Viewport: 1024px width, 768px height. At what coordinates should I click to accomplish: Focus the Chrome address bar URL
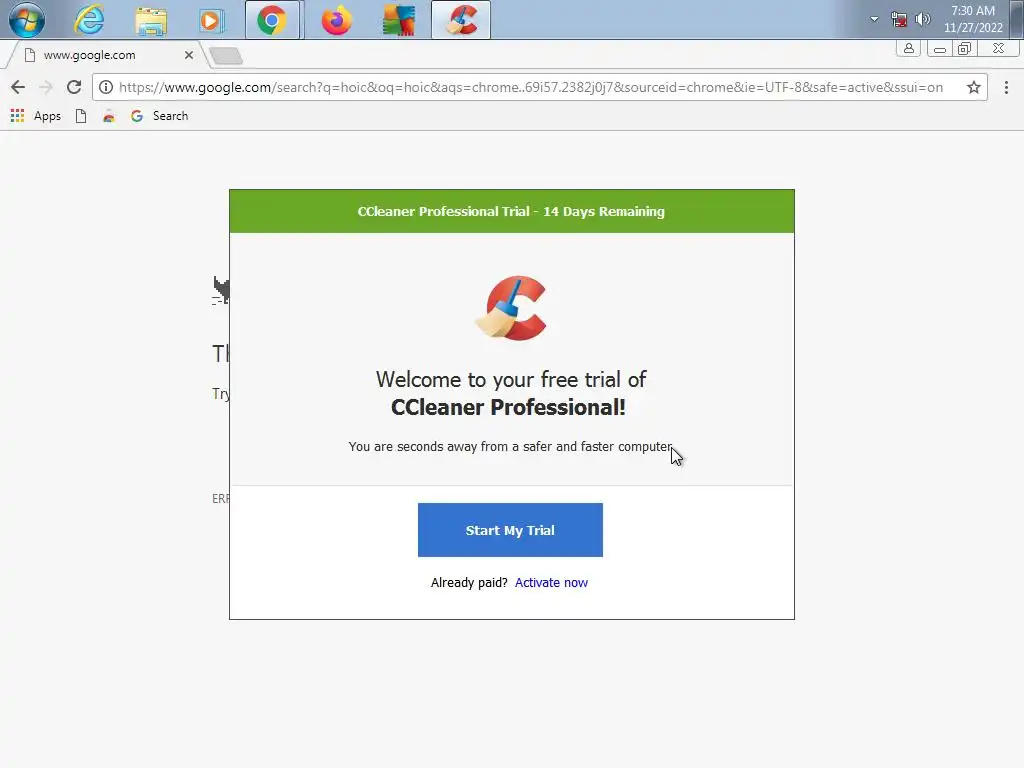[530, 87]
